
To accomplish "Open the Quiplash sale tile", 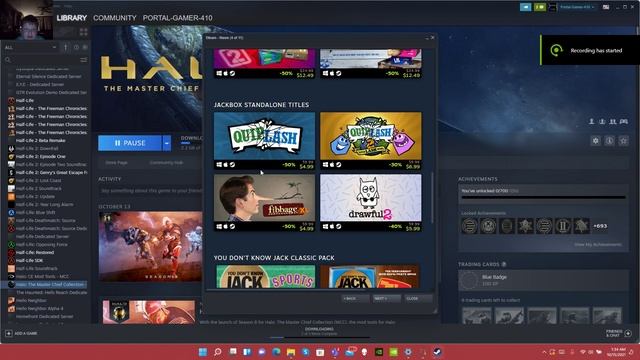I will coord(264,141).
